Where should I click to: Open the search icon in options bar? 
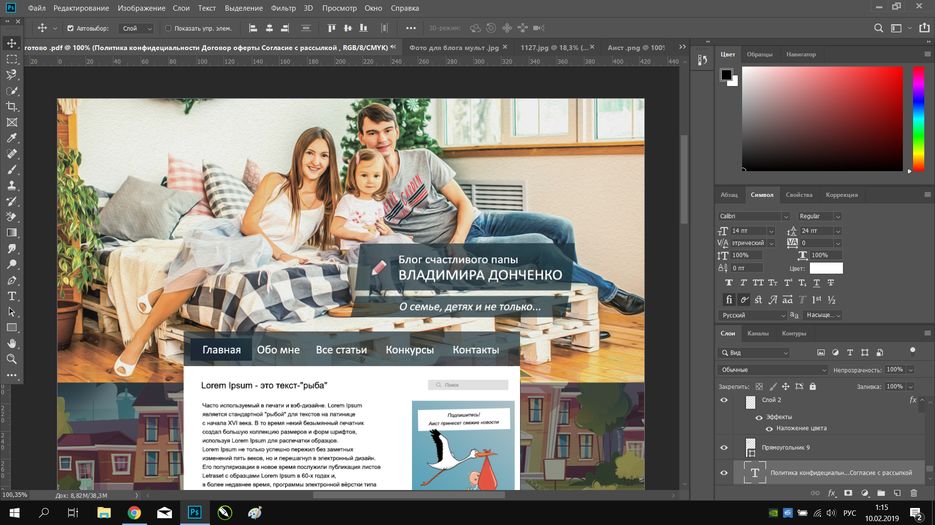click(x=878, y=28)
